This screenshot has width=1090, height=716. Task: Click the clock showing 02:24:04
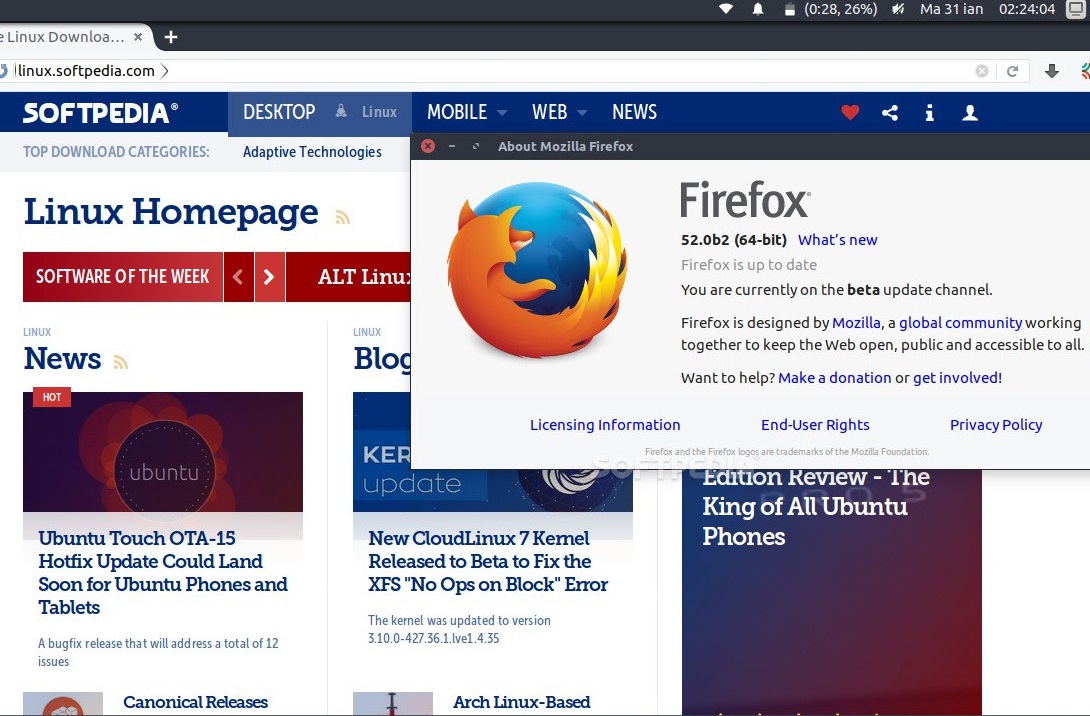(1027, 9)
